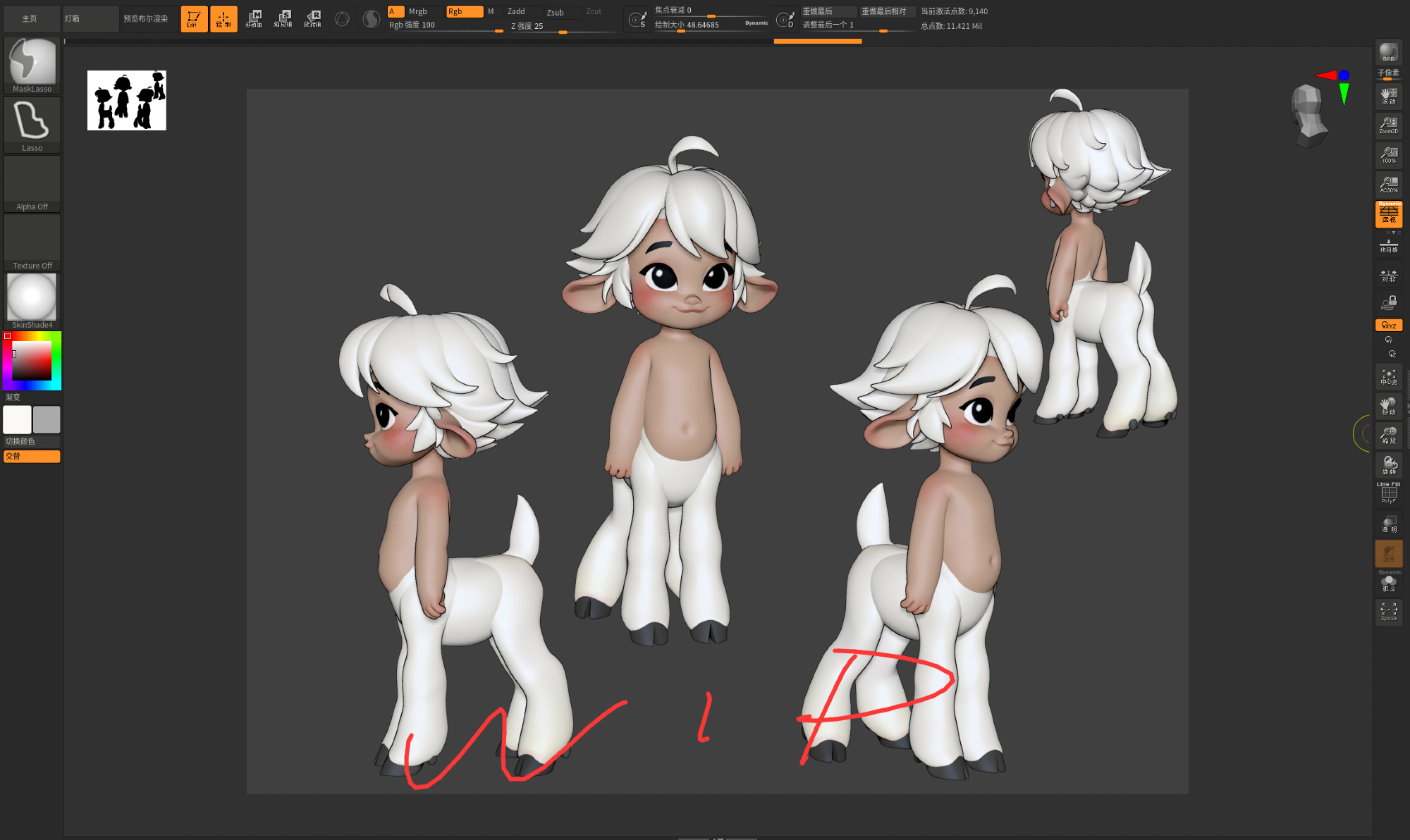The height and width of the screenshot is (840, 1410).
Task: Select the Zoom2D icon
Action: [x=1388, y=125]
